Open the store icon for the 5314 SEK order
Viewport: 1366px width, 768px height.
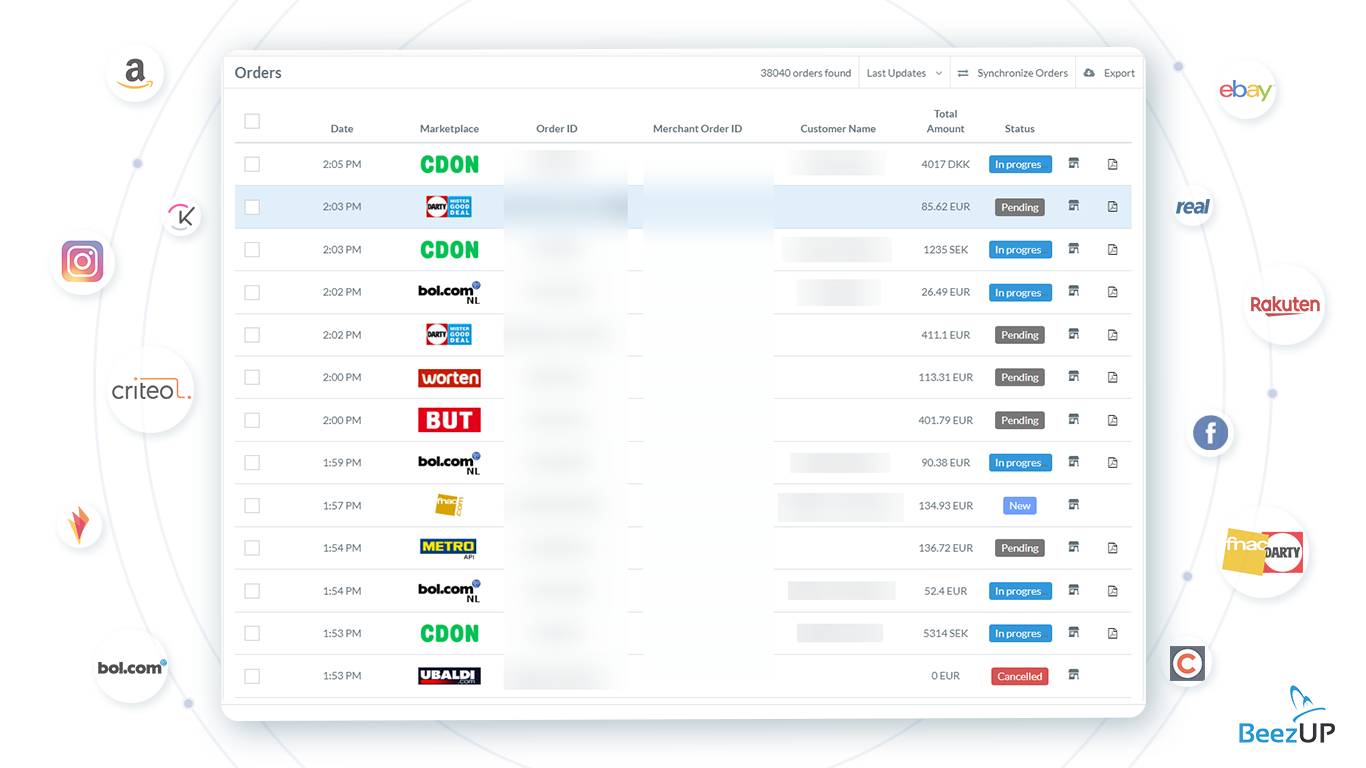(x=1074, y=633)
